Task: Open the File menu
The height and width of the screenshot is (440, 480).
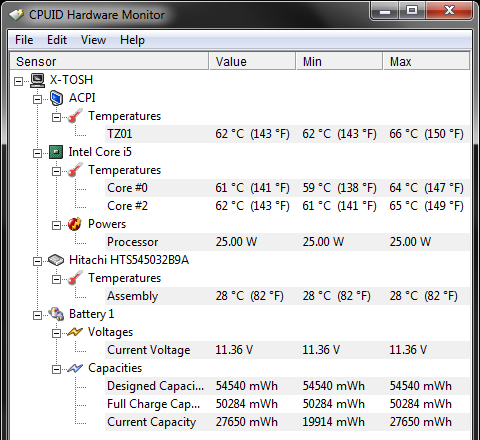Action: click(x=24, y=40)
